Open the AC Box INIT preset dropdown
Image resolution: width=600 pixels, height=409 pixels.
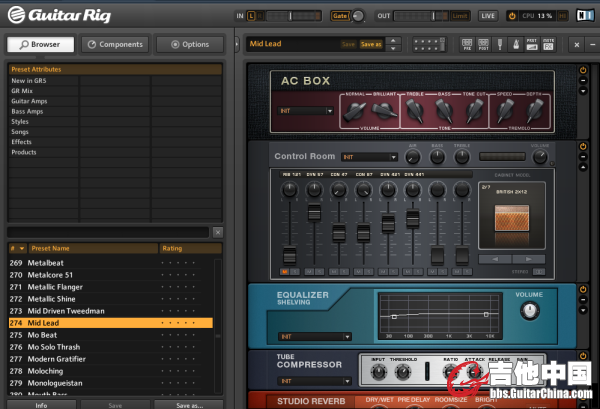click(306, 111)
